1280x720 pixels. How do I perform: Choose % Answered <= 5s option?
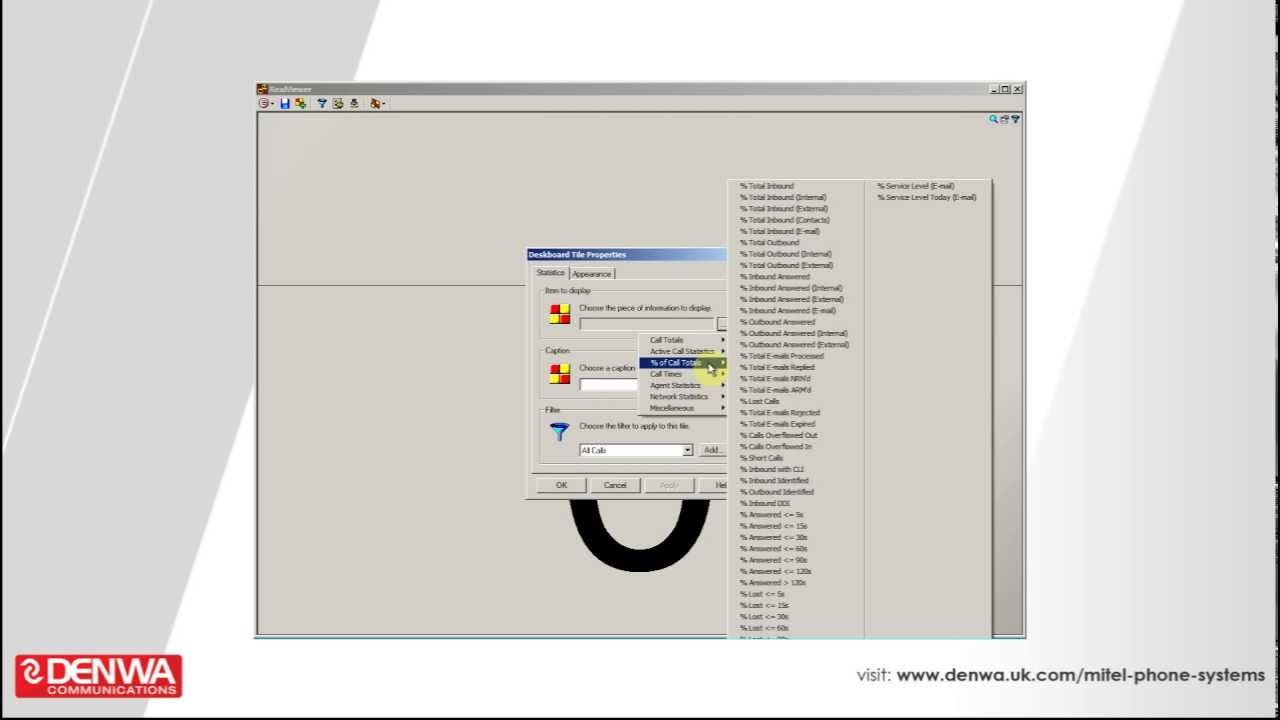pyautogui.click(x=771, y=514)
